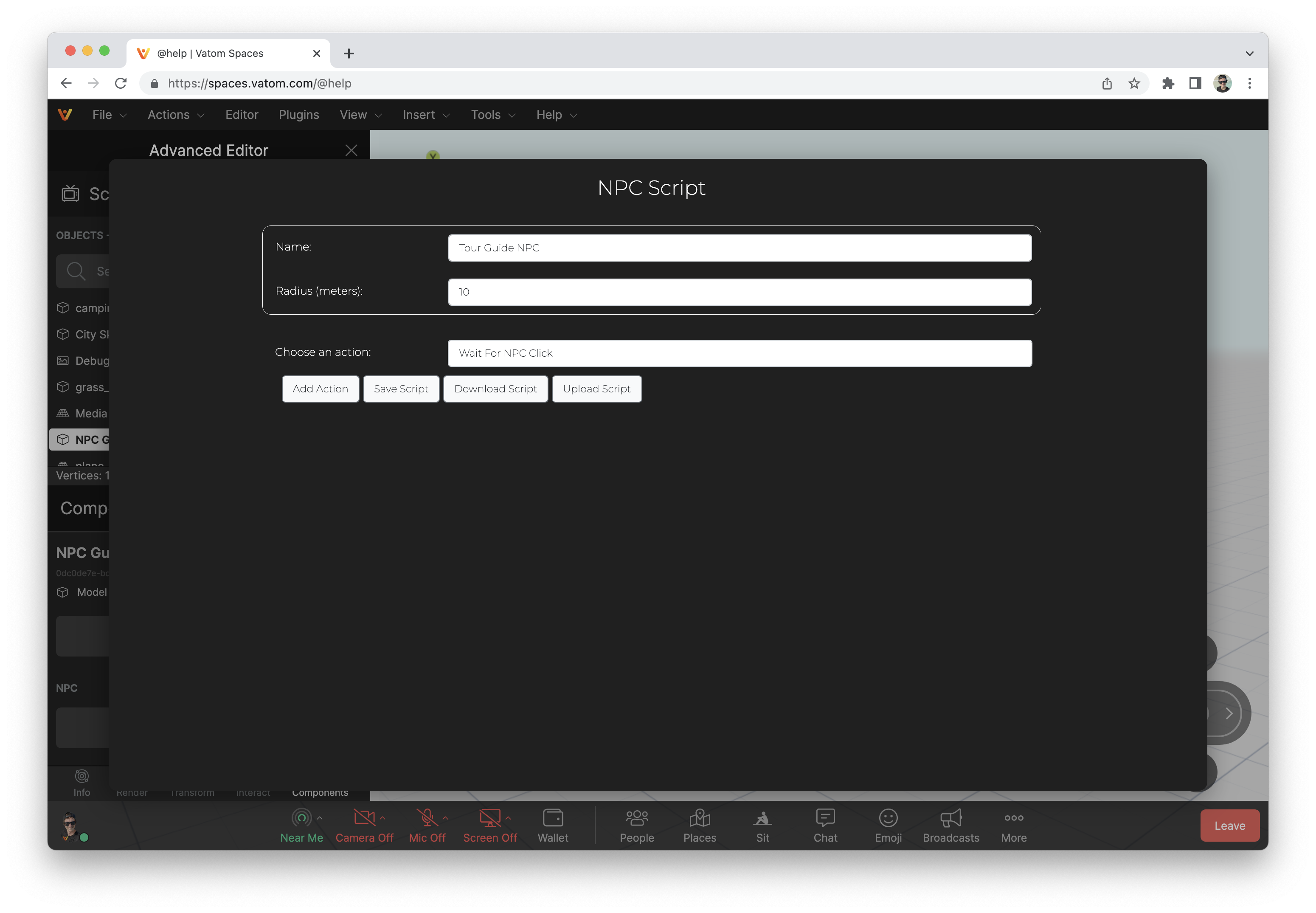Screen dimensions: 1316x913
Task: Open the Editor menu item
Action: pyautogui.click(x=242, y=115)
